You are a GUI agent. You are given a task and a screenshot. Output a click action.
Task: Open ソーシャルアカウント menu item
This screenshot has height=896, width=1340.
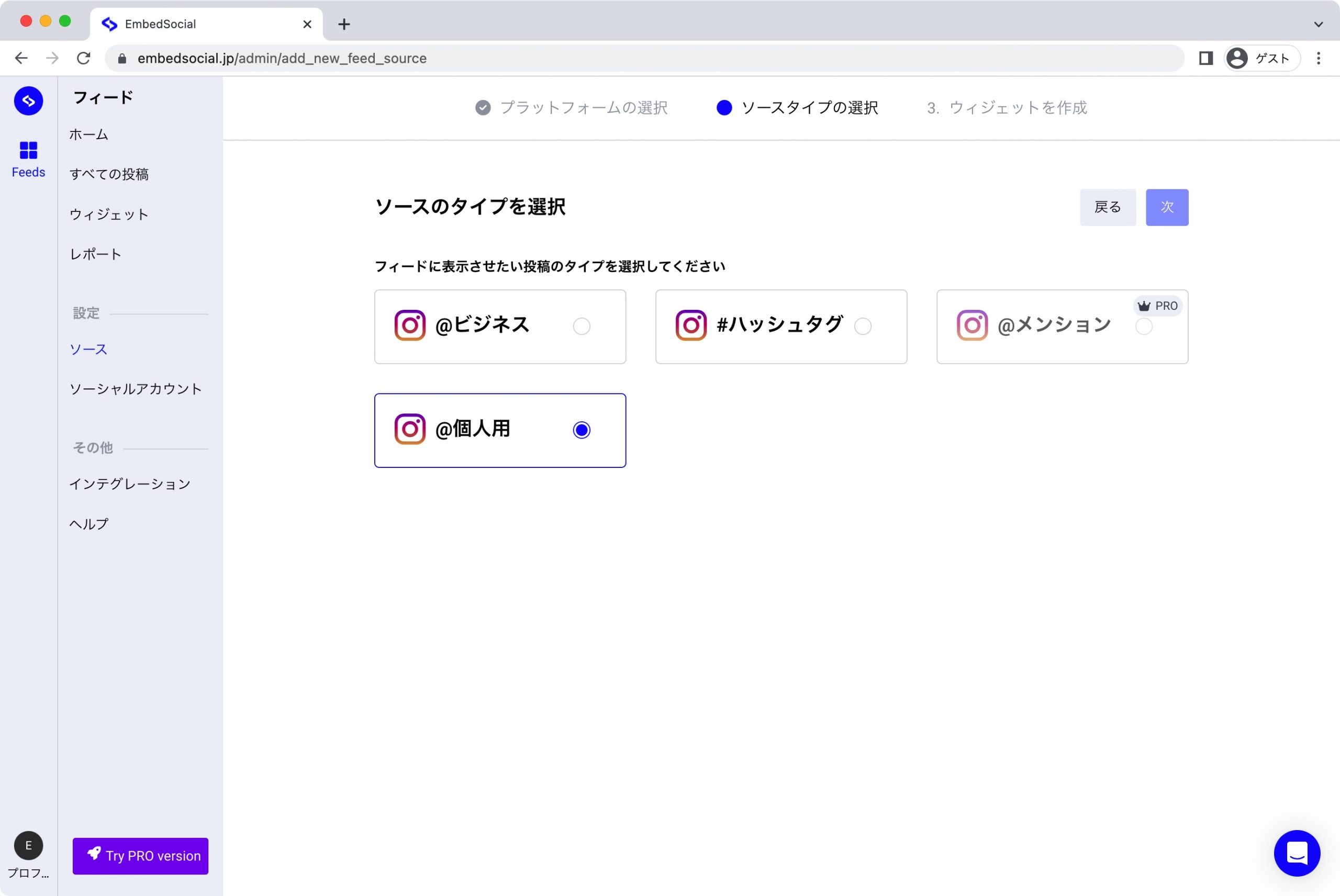136,389
